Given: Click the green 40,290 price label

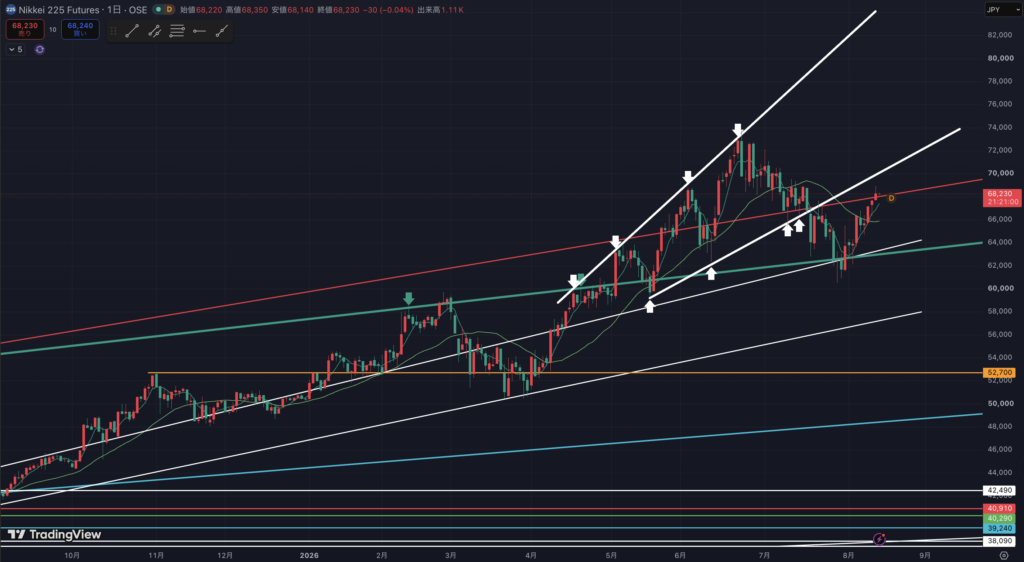Looking at the screenshot, I should click(x=999, y=518).
